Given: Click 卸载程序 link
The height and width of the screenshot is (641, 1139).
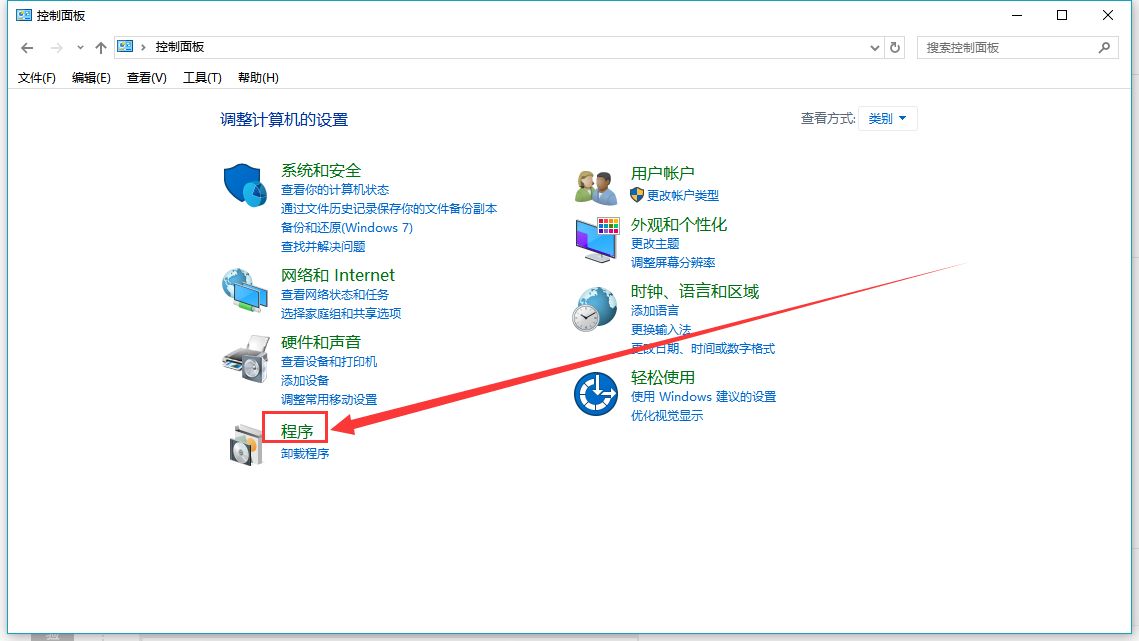Looking at the screenshot, I should click(x=304, y=453).
